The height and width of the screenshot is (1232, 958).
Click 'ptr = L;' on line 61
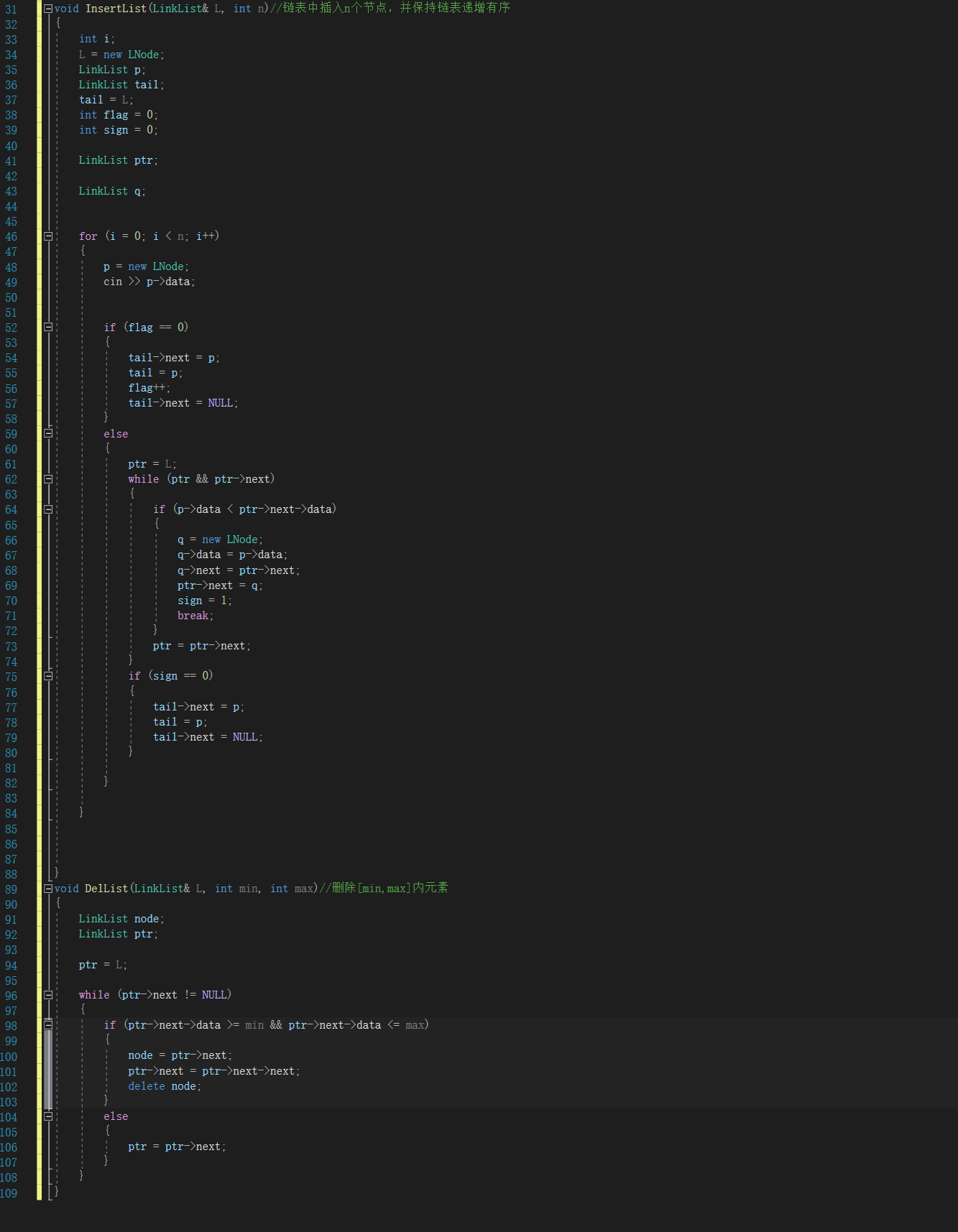click(x=152, y=464)
